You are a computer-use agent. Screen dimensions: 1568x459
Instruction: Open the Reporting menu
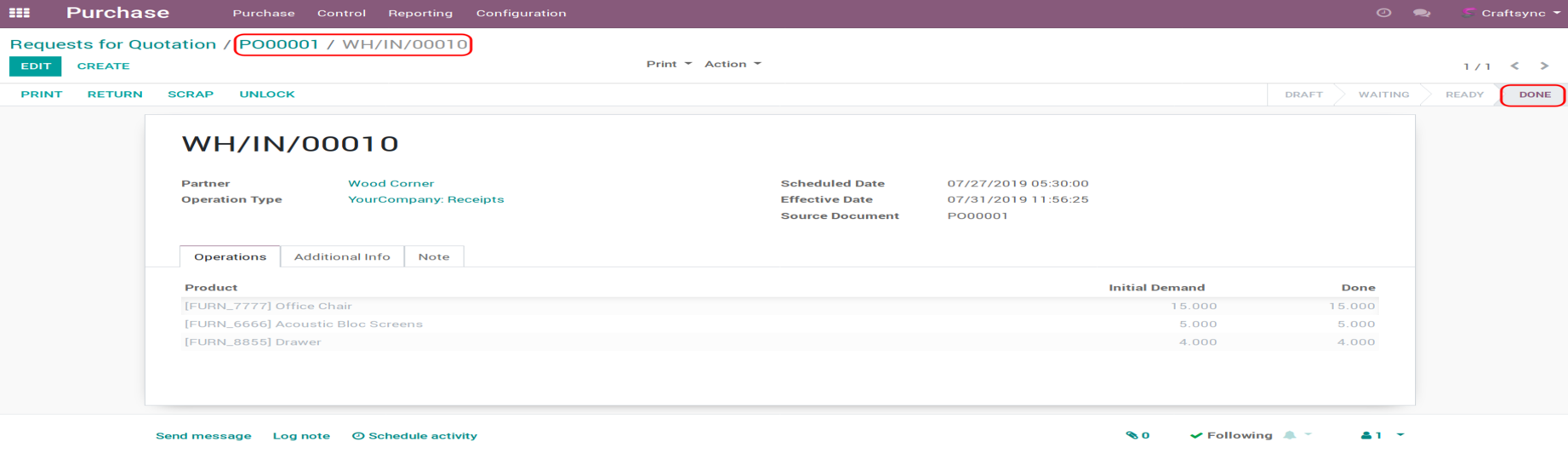[420, 13]
